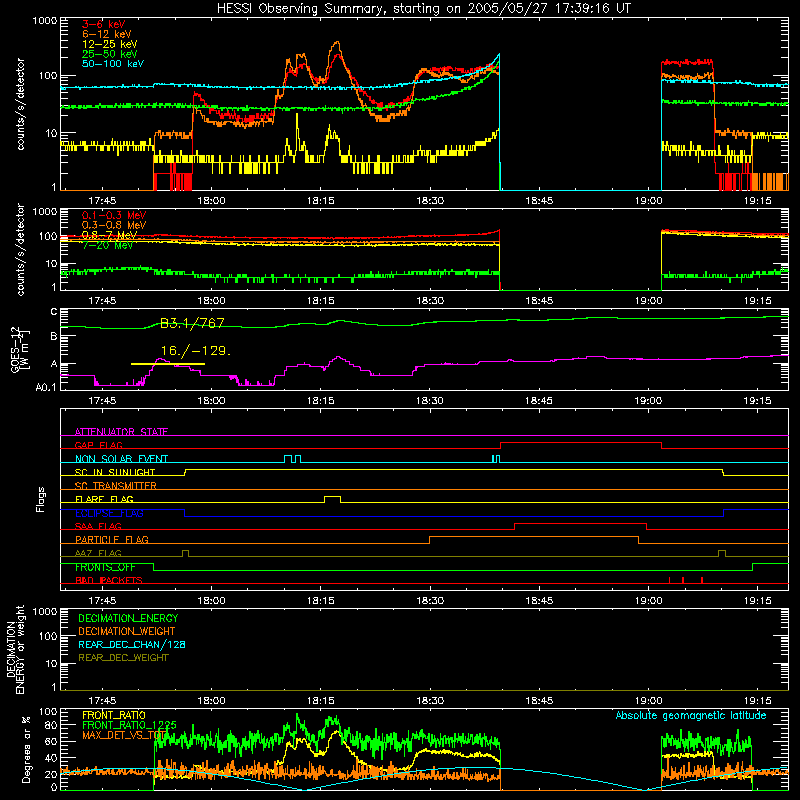Click the FRONT_RATIO legend label

click(x=114, y=715)
